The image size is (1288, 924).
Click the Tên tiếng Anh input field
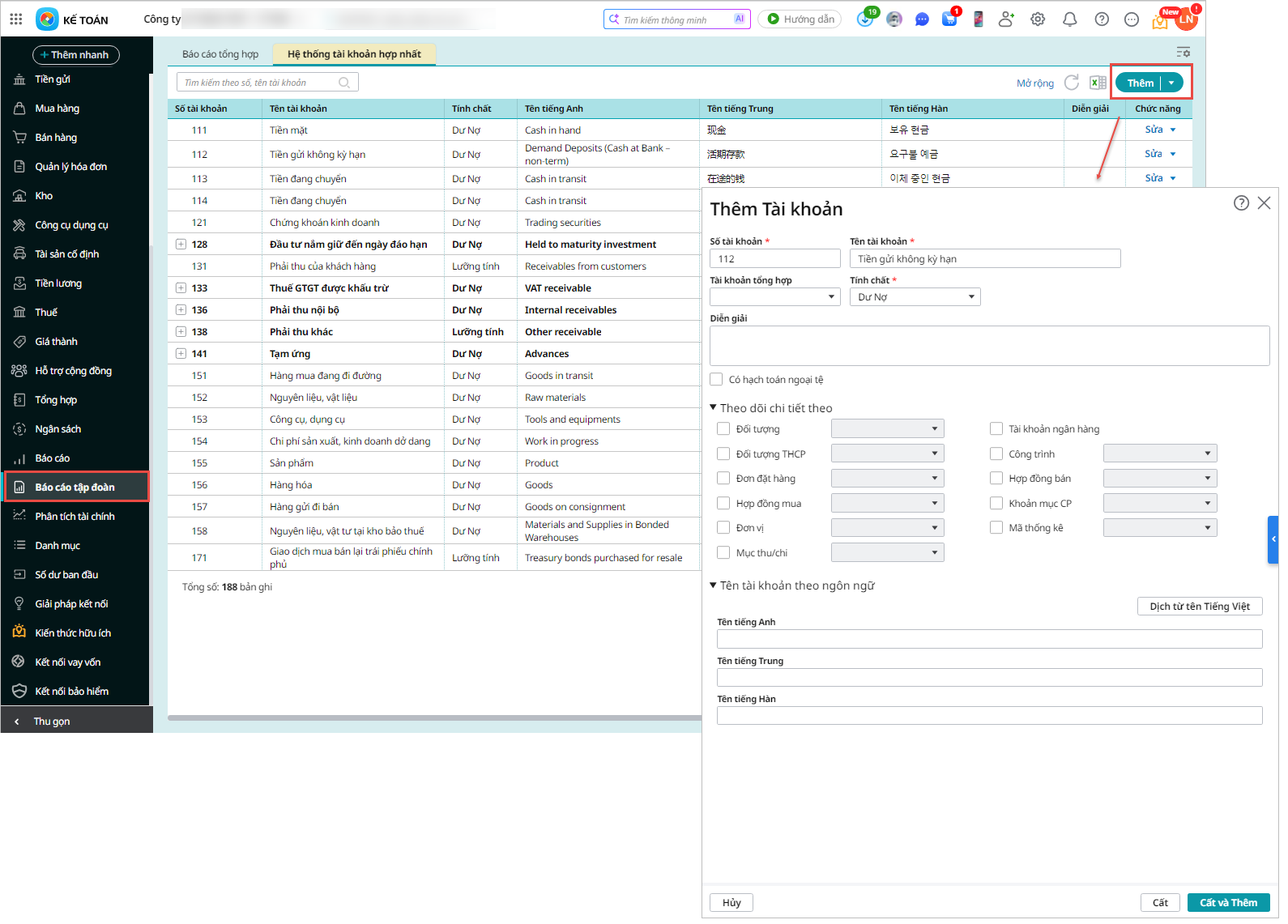click(x=989, y=639)
